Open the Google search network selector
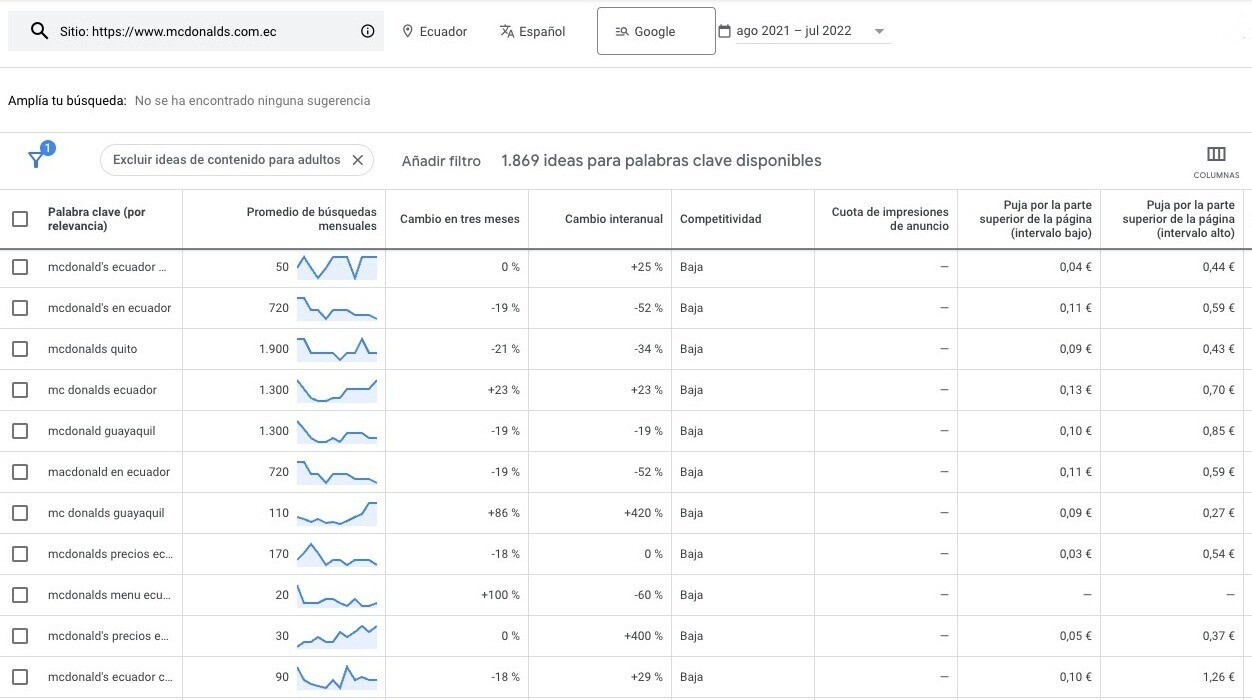 (x=656, y=31)
